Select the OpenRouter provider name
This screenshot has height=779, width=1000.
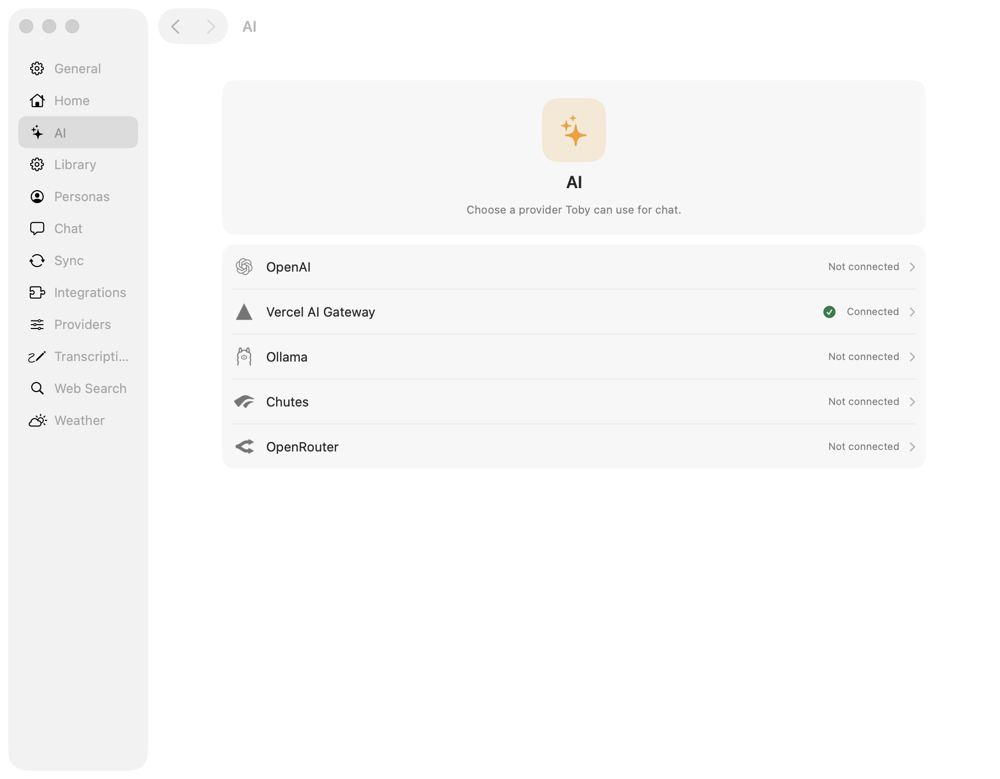point(302,447)
